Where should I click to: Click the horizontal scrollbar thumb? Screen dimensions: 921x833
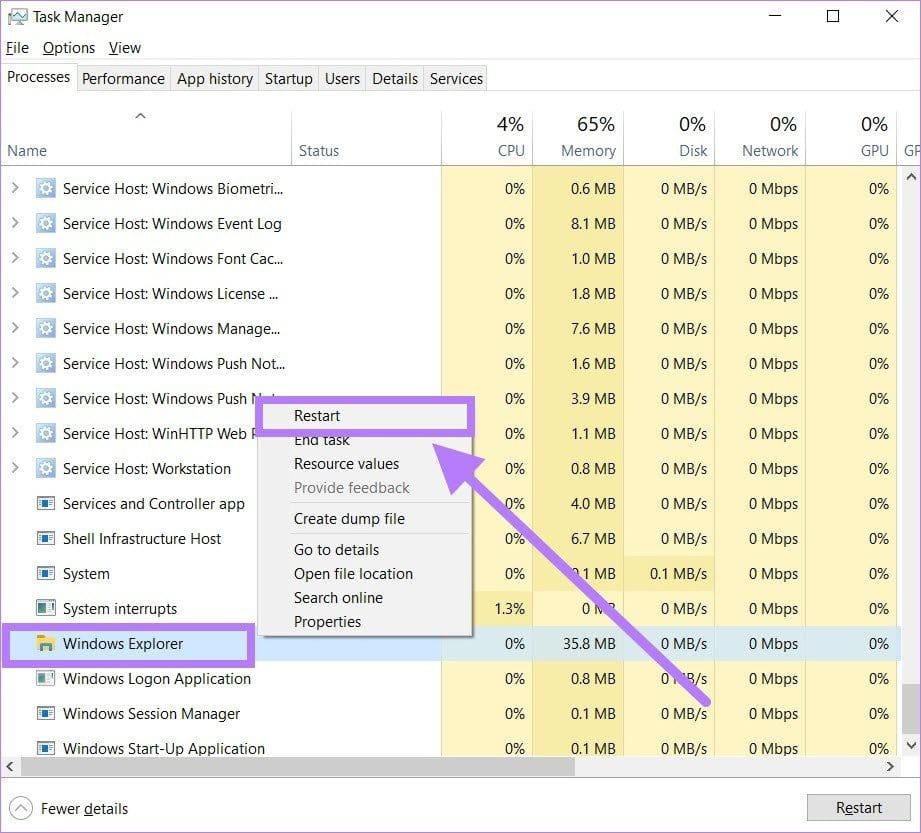[297, 766]
